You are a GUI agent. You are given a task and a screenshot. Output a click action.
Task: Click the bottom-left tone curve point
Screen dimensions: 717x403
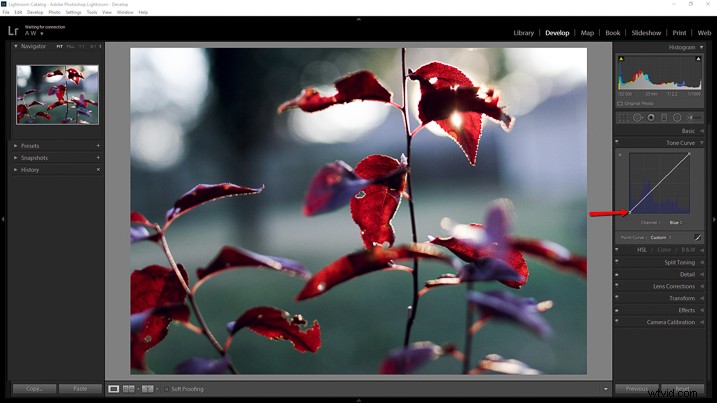click(x=630, y=213)
